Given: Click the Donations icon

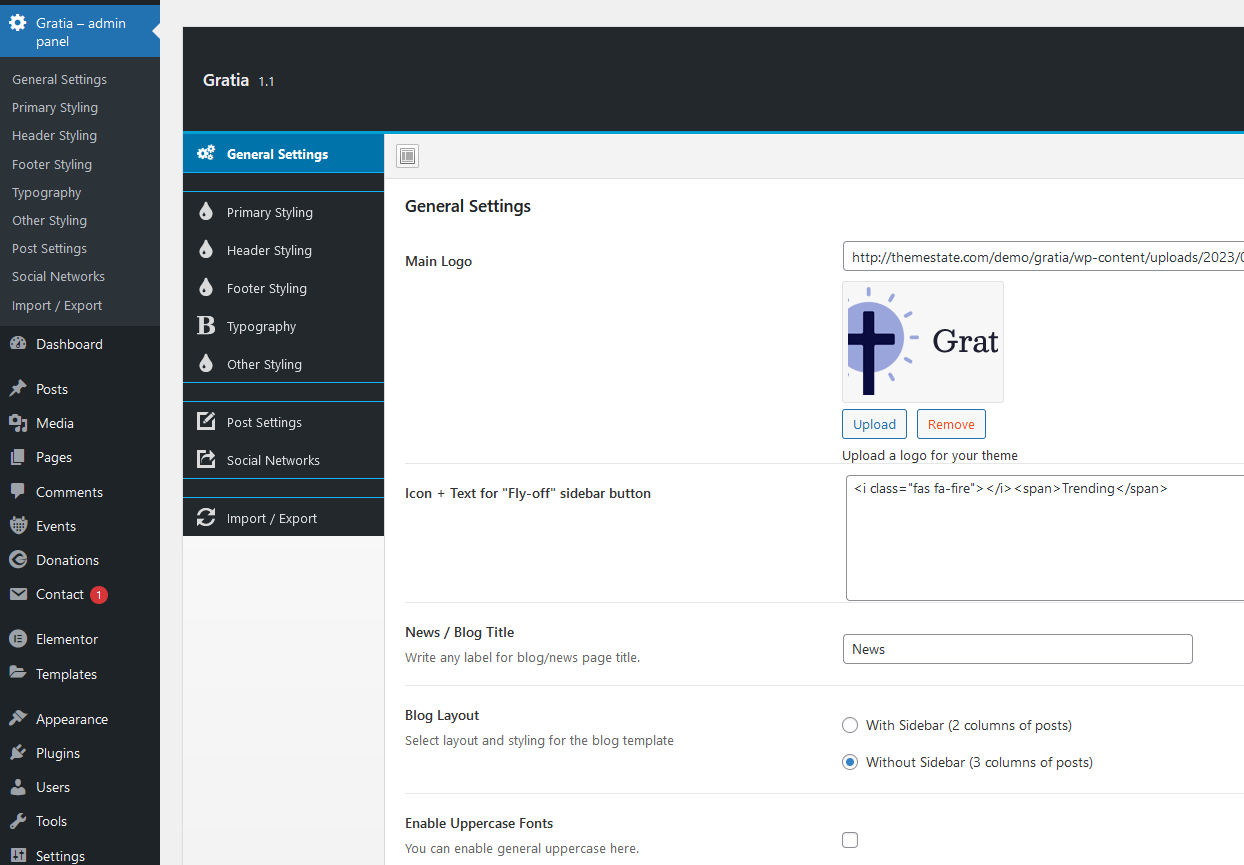Looking at the screenshot, I should [18, 560].
